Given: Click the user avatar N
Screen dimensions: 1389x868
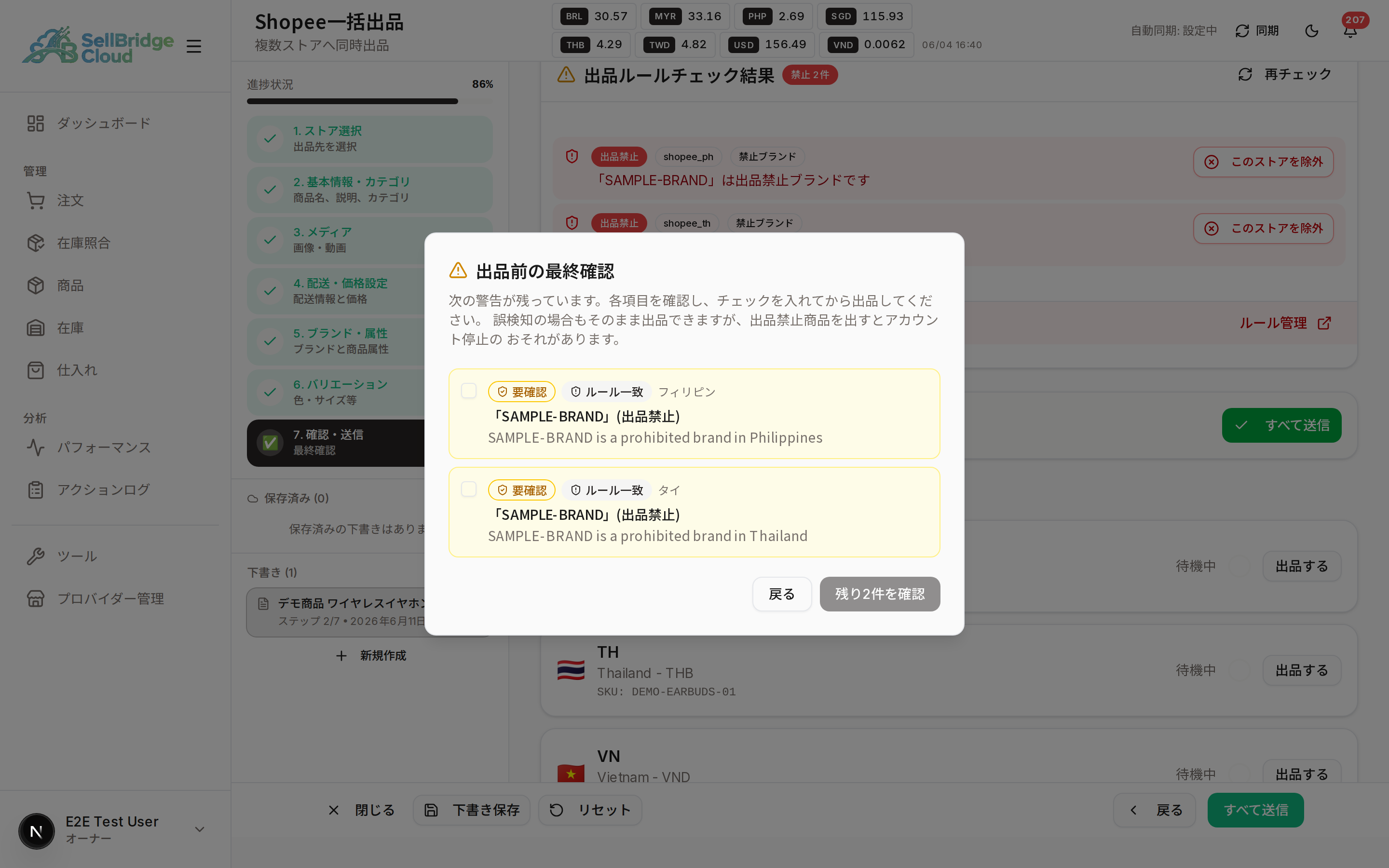Looking at the screenshot, I should click(x=36, y=831).
